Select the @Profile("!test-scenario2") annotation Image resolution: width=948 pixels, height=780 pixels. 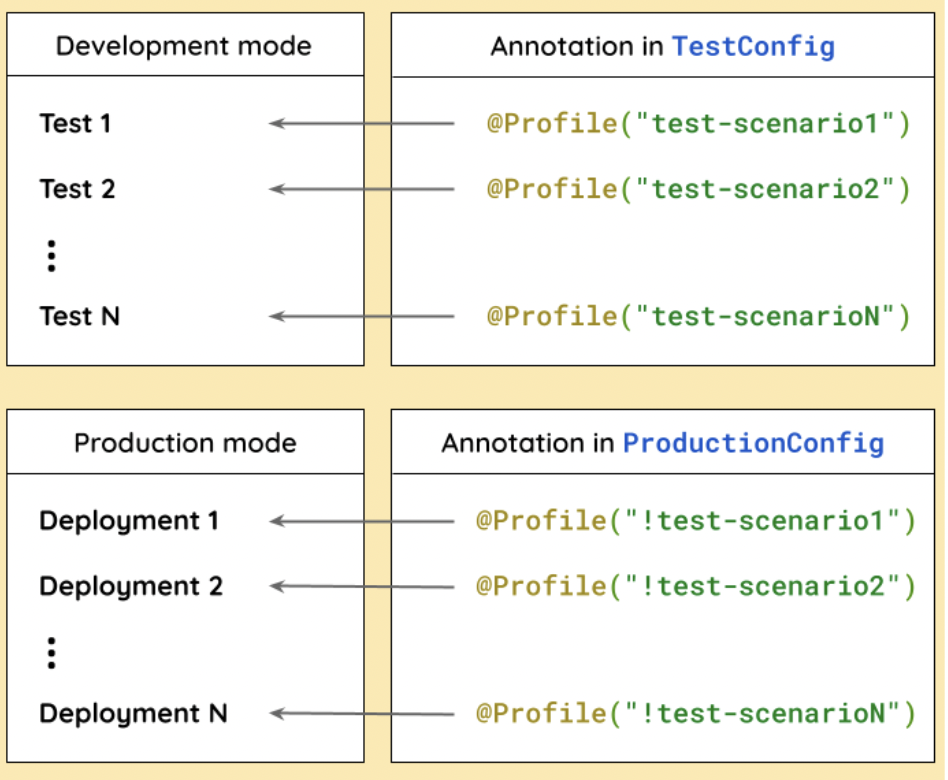point(696,586)
